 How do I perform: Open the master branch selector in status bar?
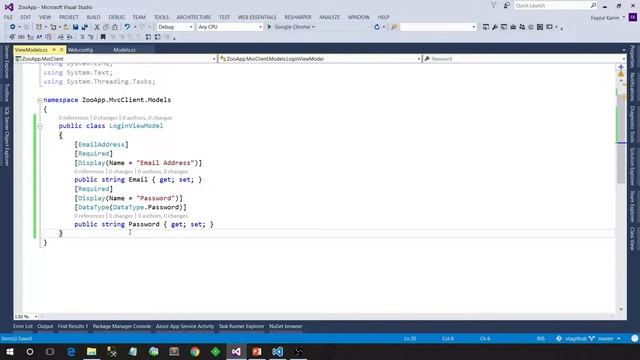(x=606, y=338)
